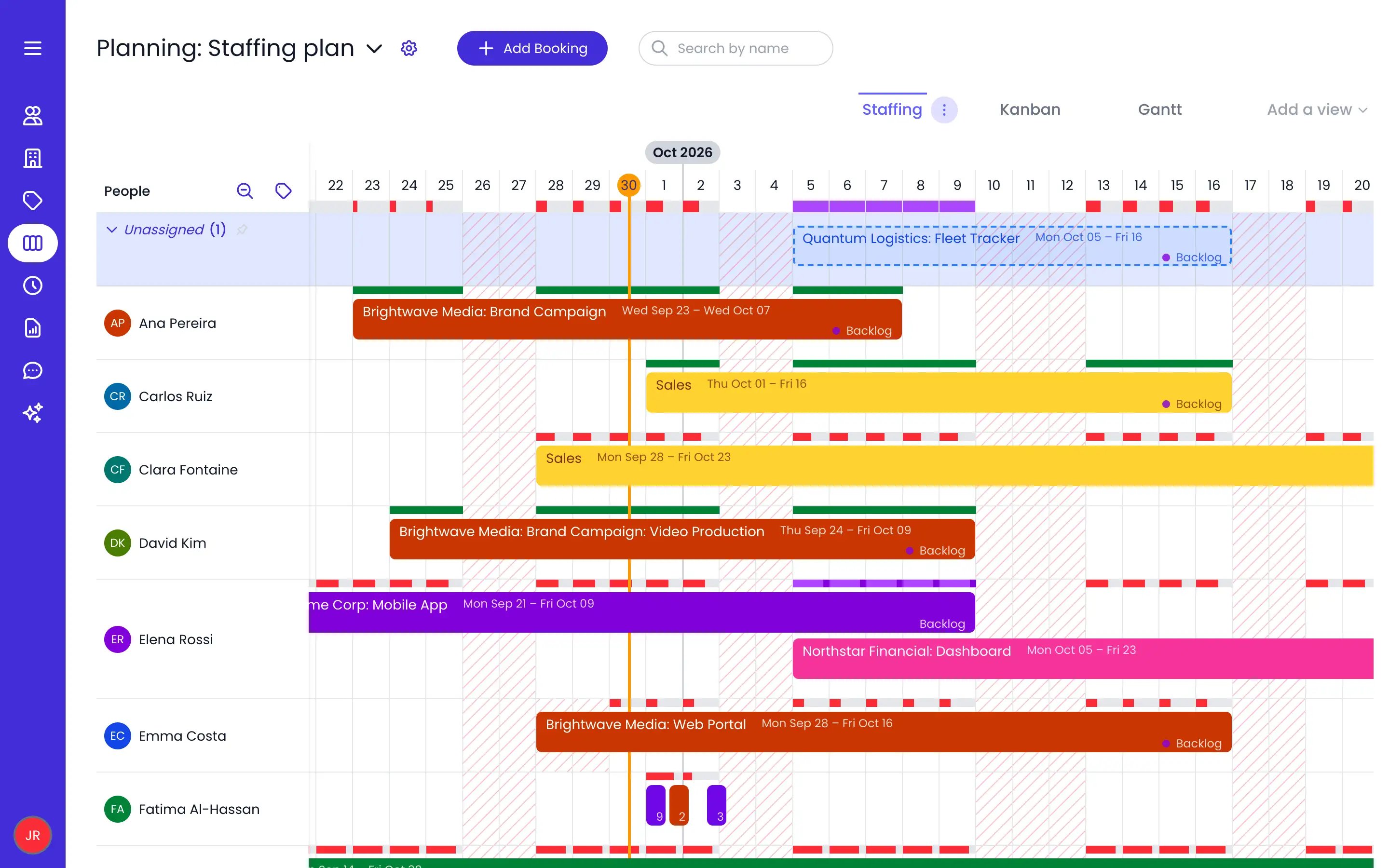The height and width of the screenshot is (868, 1389).
Task: Open Emma Costa's Brightwave Media: Web Portal booking
Action: [x=884, y=732]
